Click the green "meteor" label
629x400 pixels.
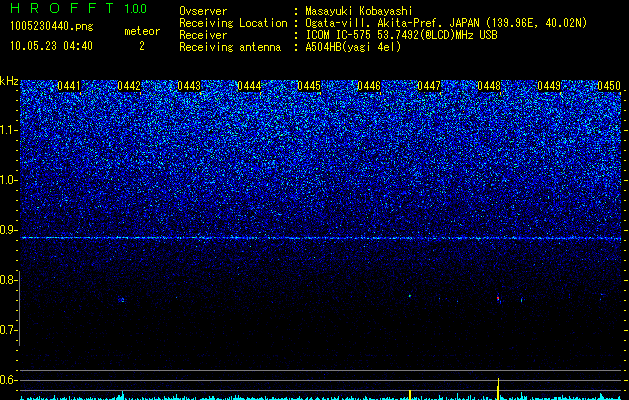142,31
